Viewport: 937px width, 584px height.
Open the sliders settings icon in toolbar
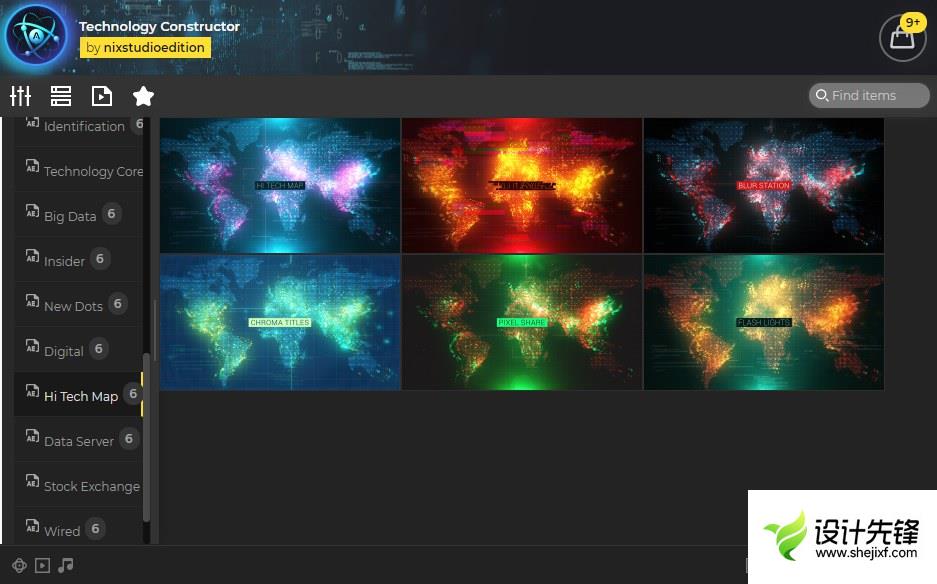point(21,96)
